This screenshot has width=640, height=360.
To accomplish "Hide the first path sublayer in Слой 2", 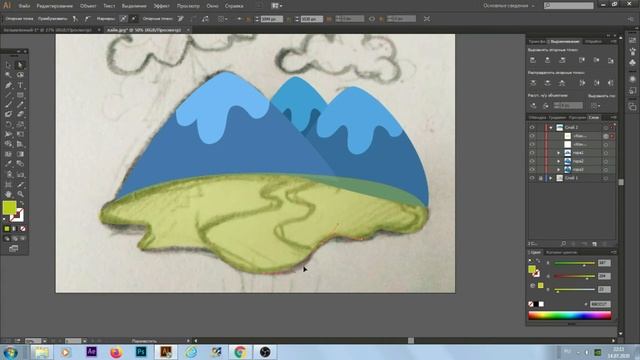I will pos(532,136).
